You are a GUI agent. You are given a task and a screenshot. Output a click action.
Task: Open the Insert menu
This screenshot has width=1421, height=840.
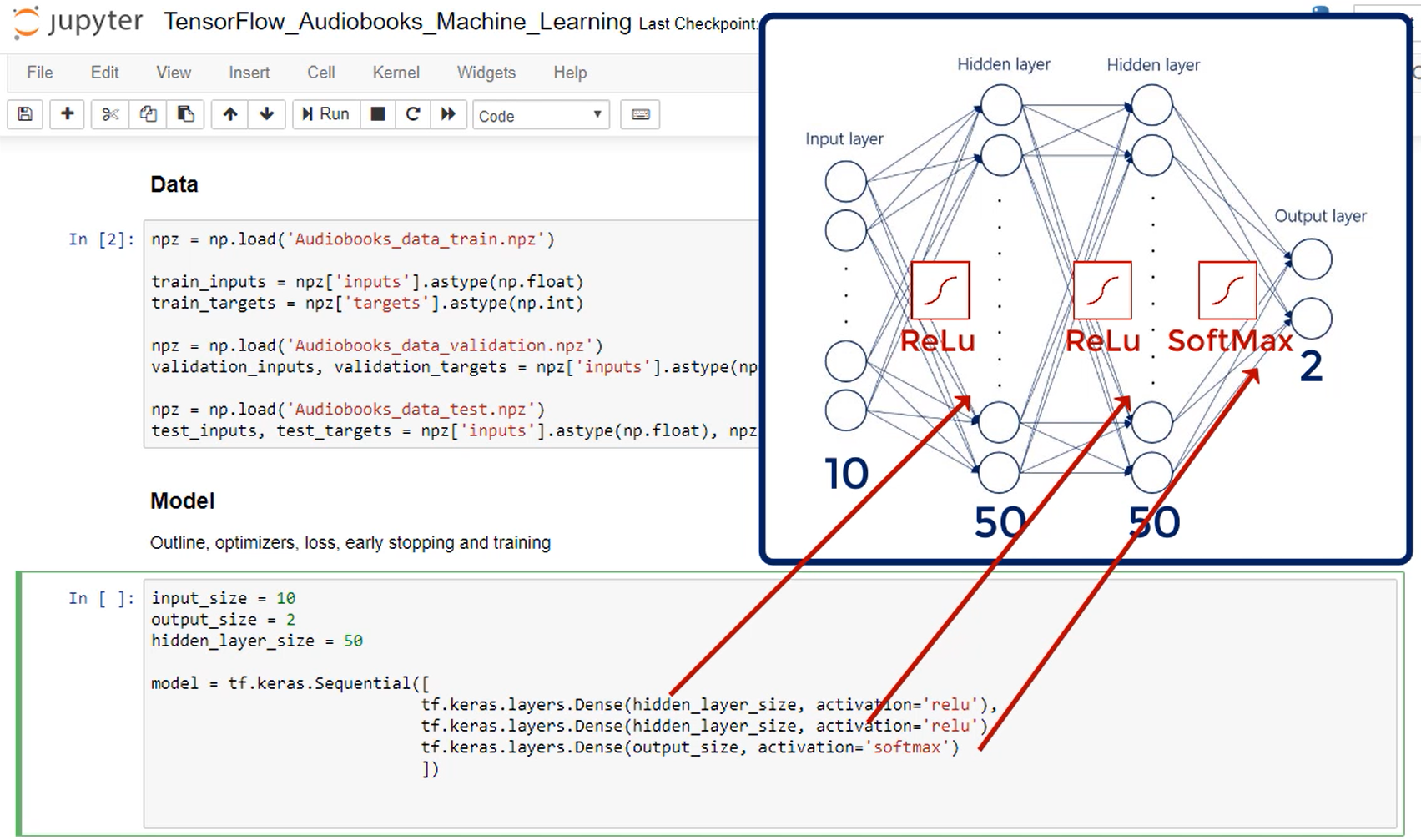click(249, 73)
